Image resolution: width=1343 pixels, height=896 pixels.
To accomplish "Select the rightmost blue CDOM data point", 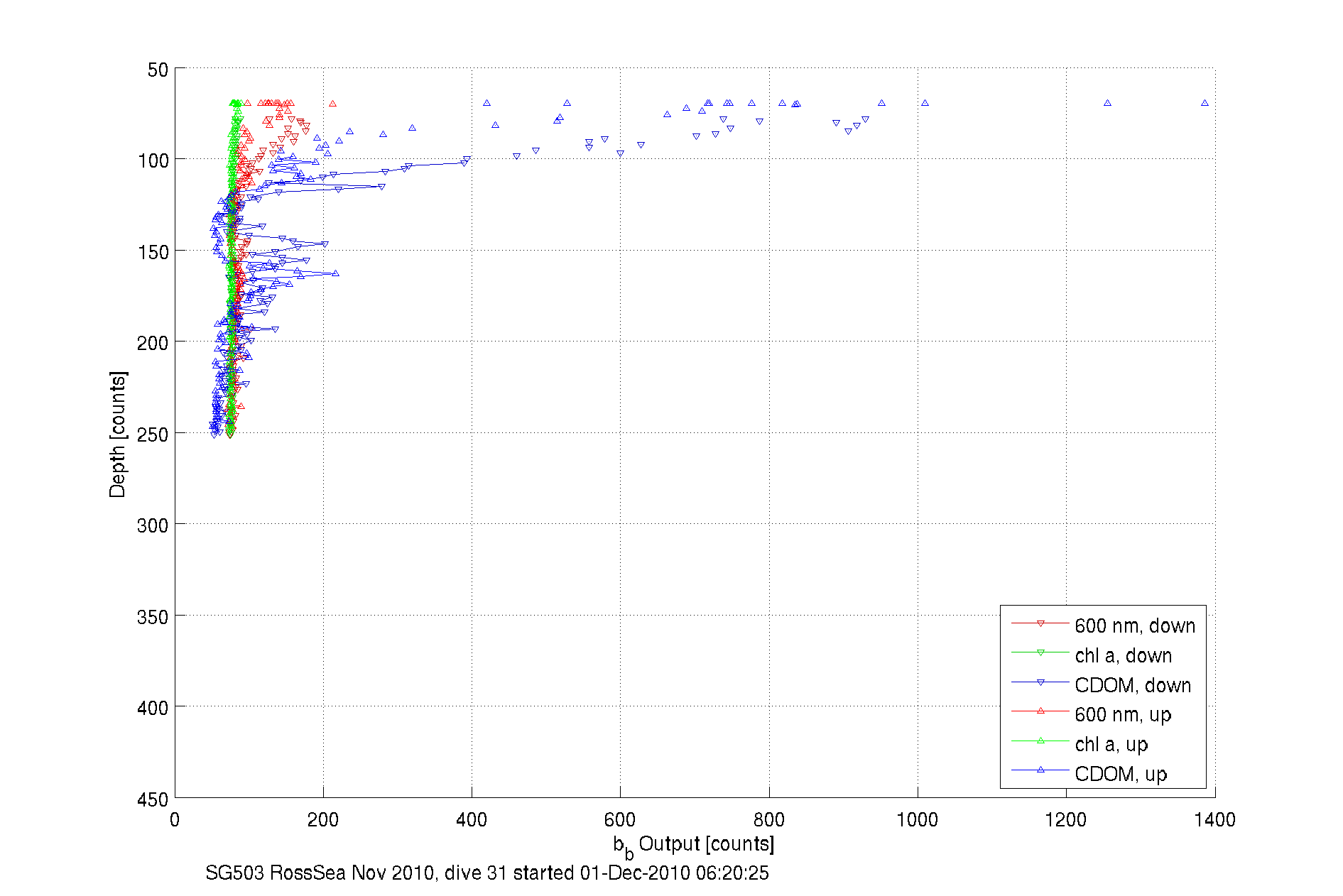I will 1205,104.
